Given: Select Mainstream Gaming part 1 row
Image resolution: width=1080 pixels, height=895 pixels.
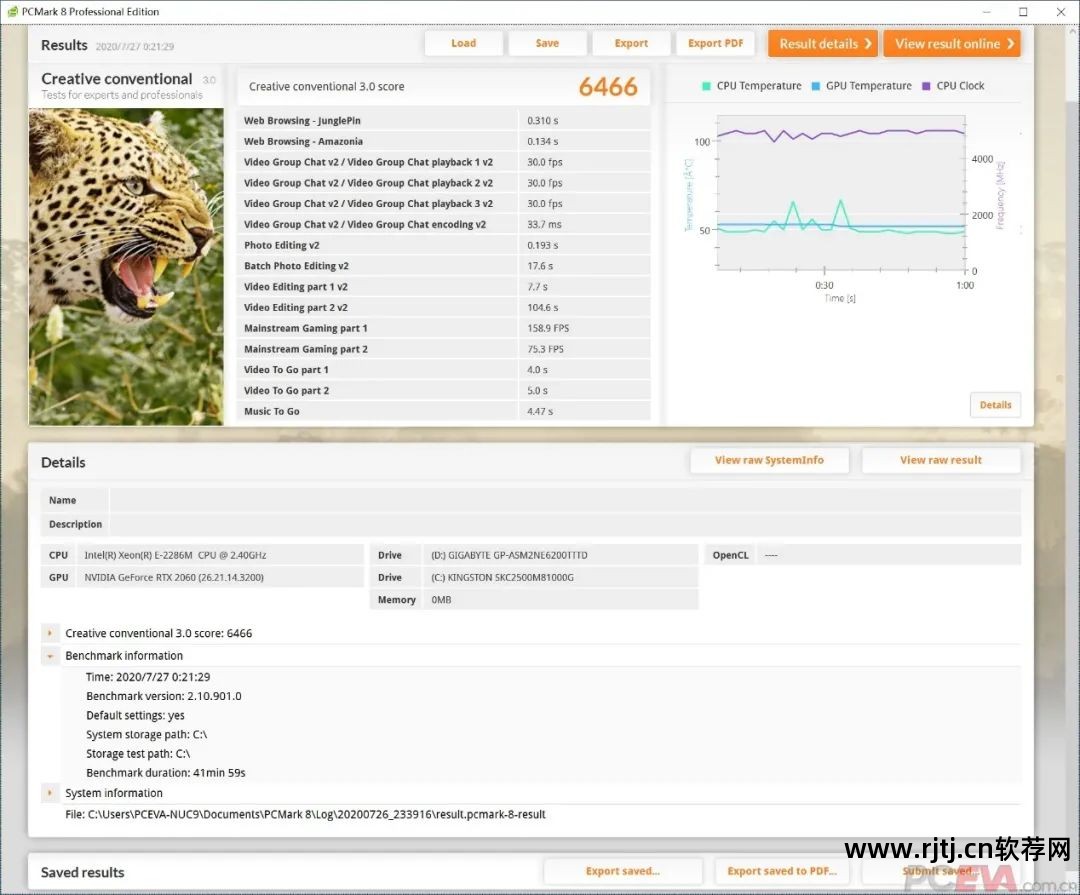Looking at the screenshot, I should [444, 328].
